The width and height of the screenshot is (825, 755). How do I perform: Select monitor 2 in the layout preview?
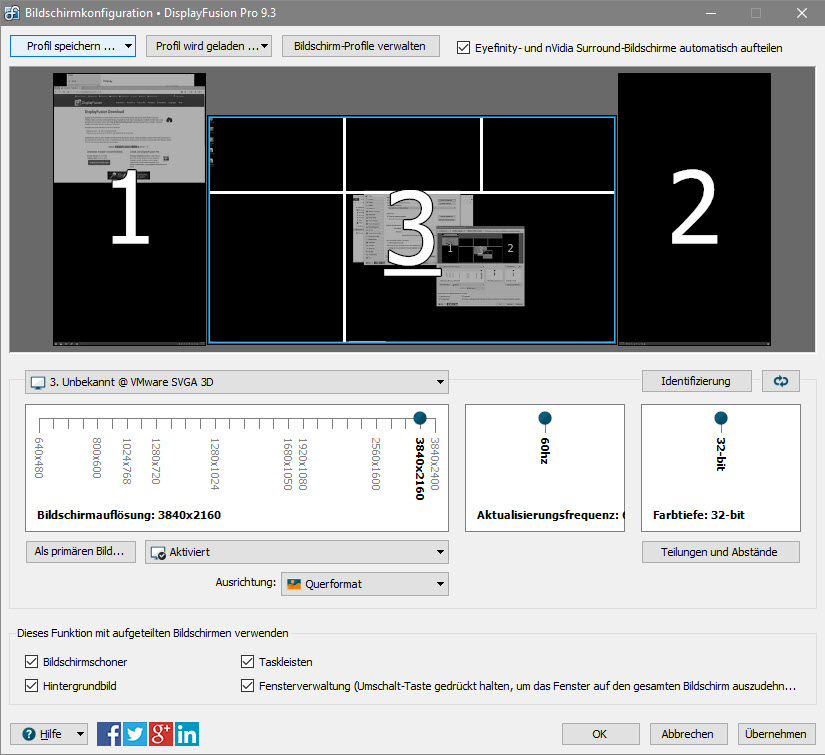[694, 208]
